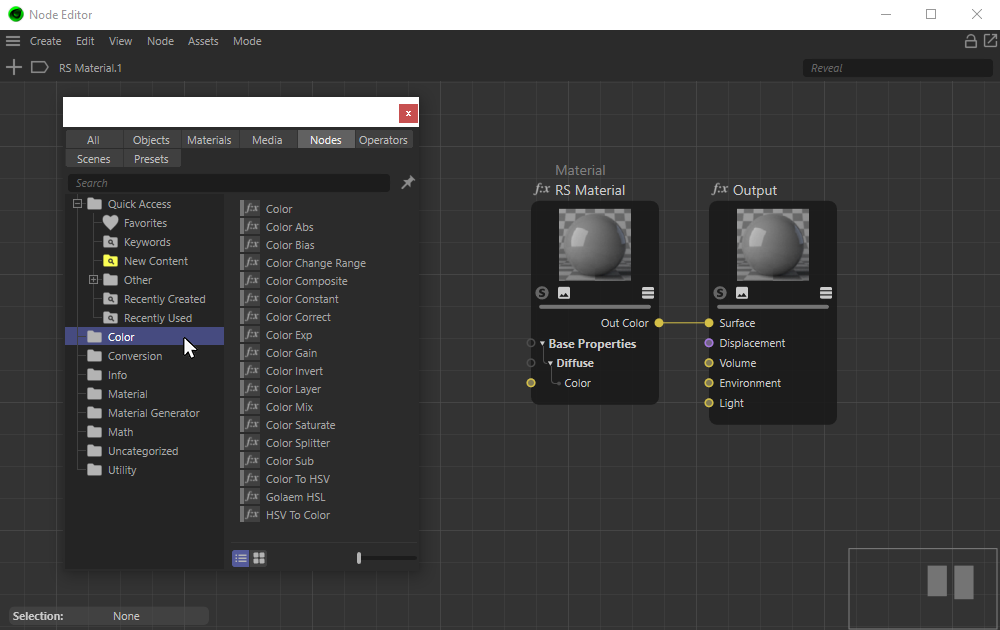This screenshot has width=1000, height=630.
Task: Open the Create menu
Action: 45,41
